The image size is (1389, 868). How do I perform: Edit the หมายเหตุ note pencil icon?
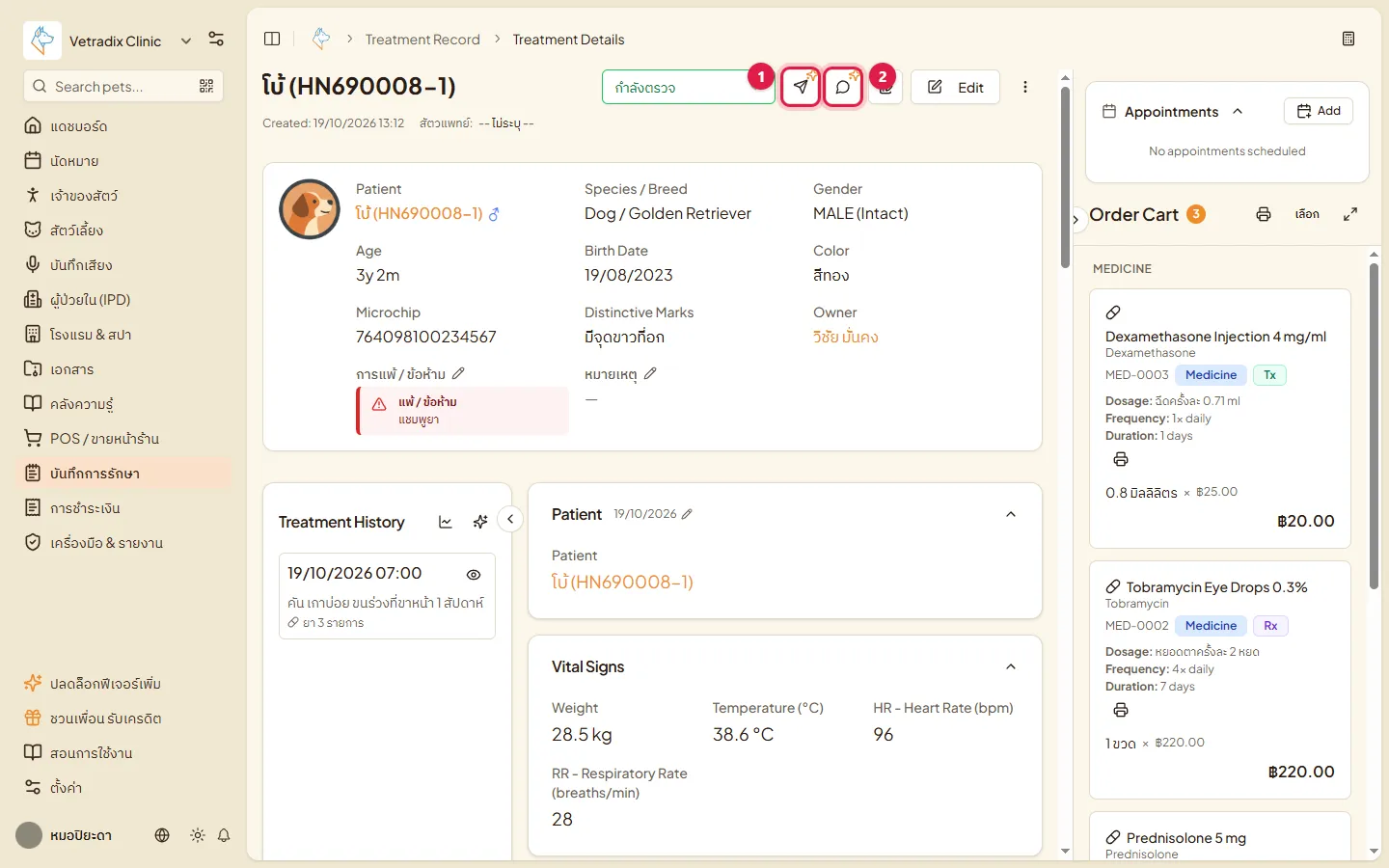point(650,373)
